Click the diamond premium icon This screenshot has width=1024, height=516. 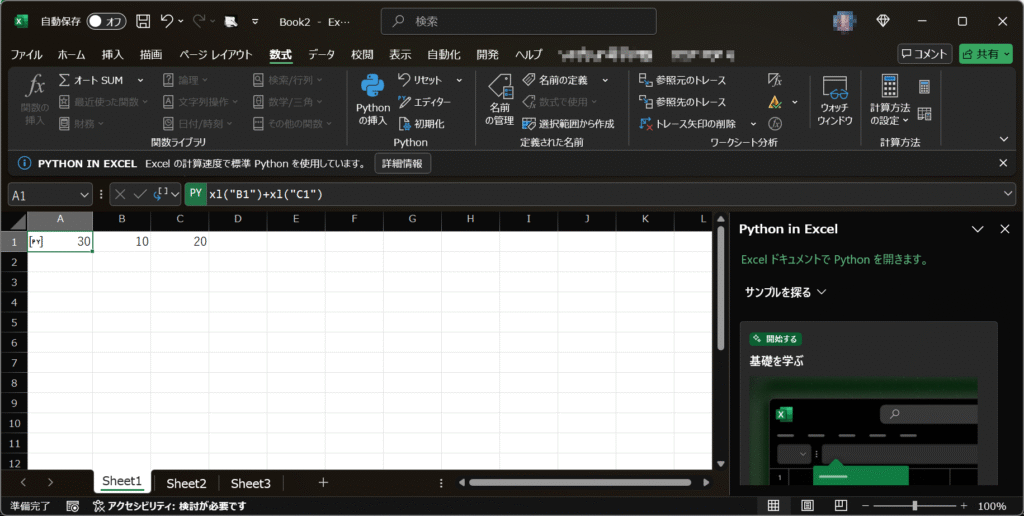[x=882, y=22]
